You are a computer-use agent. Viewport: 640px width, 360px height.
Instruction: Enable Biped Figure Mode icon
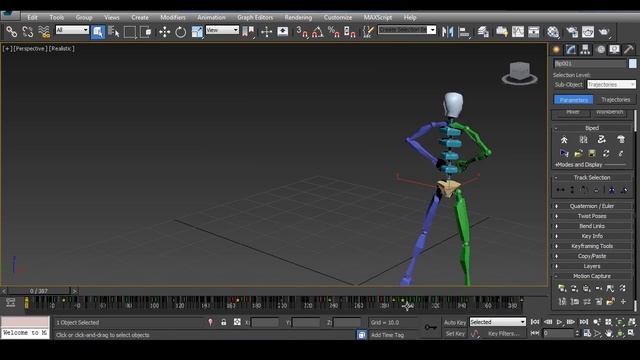pyautogui.click(x=564, y=140)
